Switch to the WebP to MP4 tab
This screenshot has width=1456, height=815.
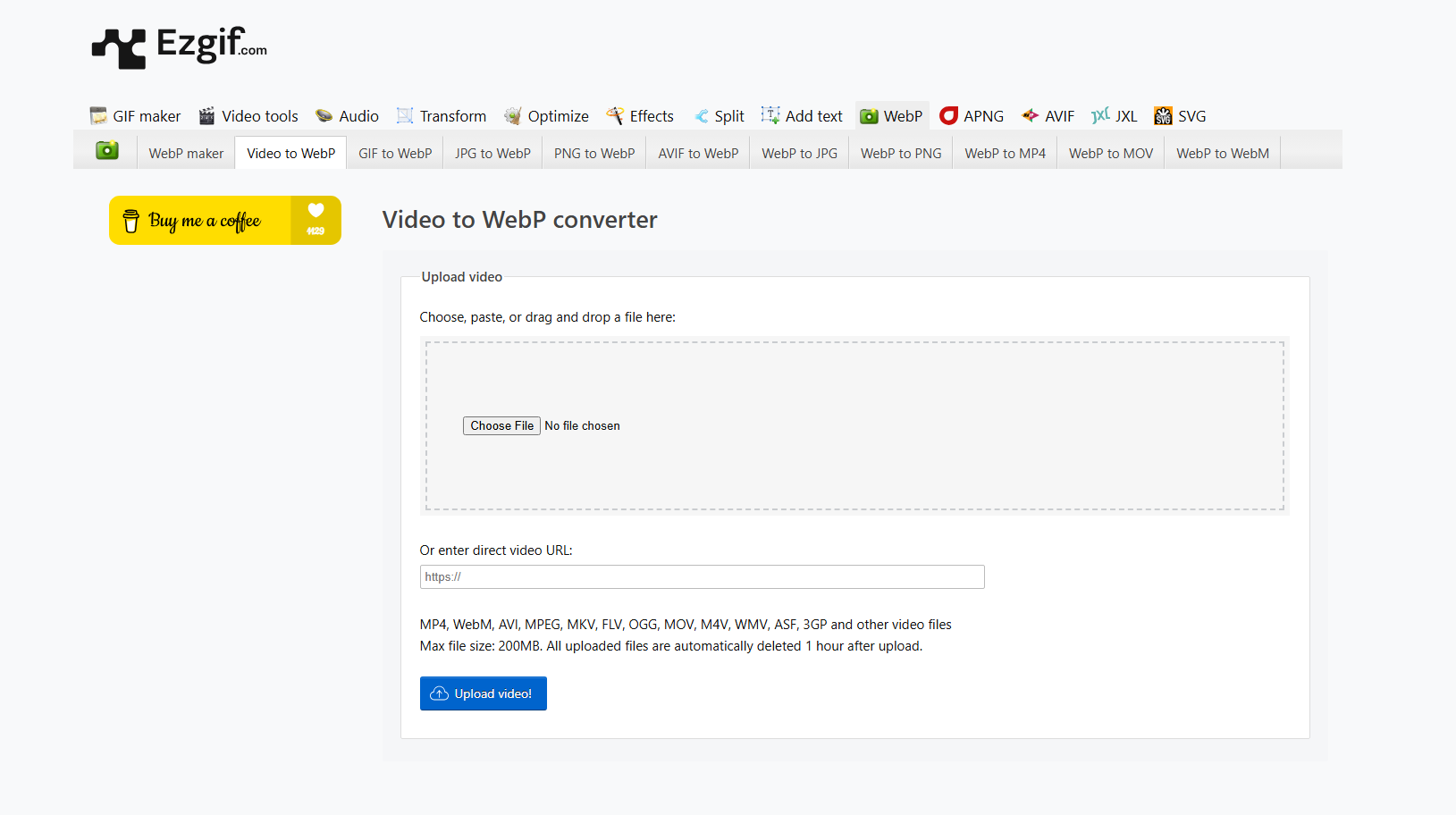coord(1006,153)
